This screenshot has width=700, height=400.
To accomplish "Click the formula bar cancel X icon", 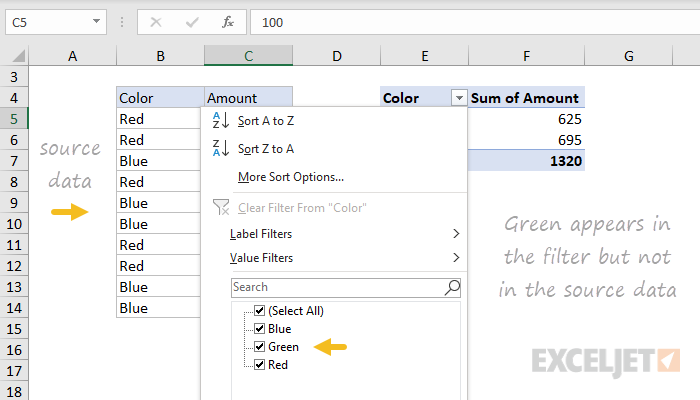I will tap(156, 21).
